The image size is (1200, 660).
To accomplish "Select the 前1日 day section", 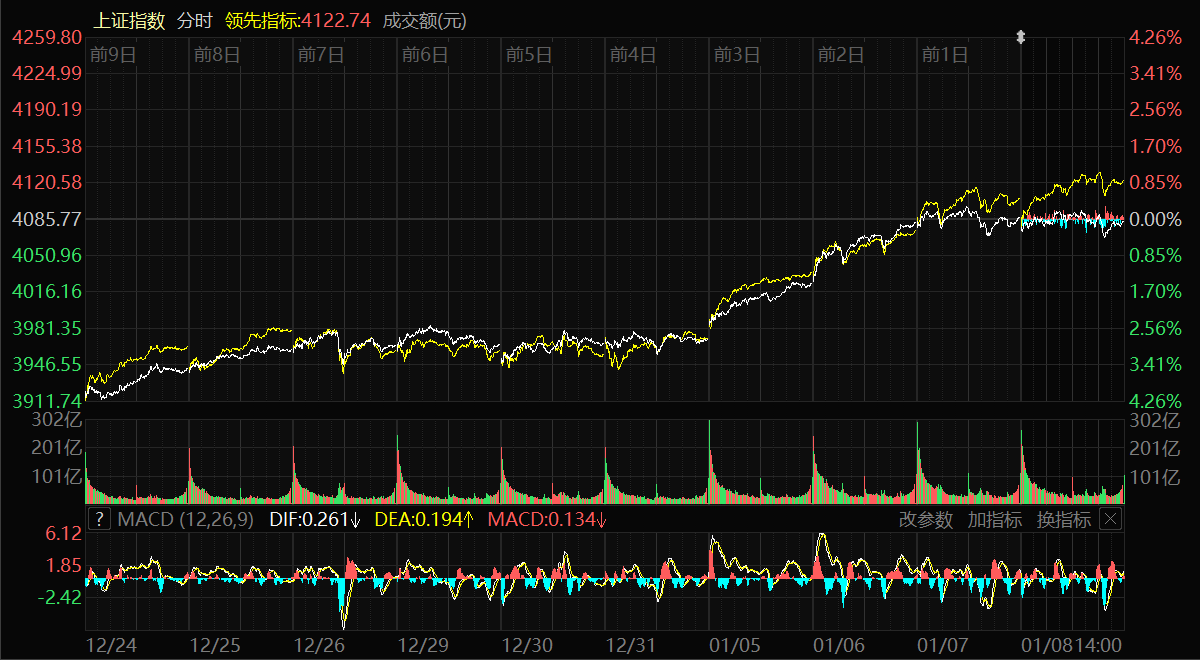I will [945, 55].
